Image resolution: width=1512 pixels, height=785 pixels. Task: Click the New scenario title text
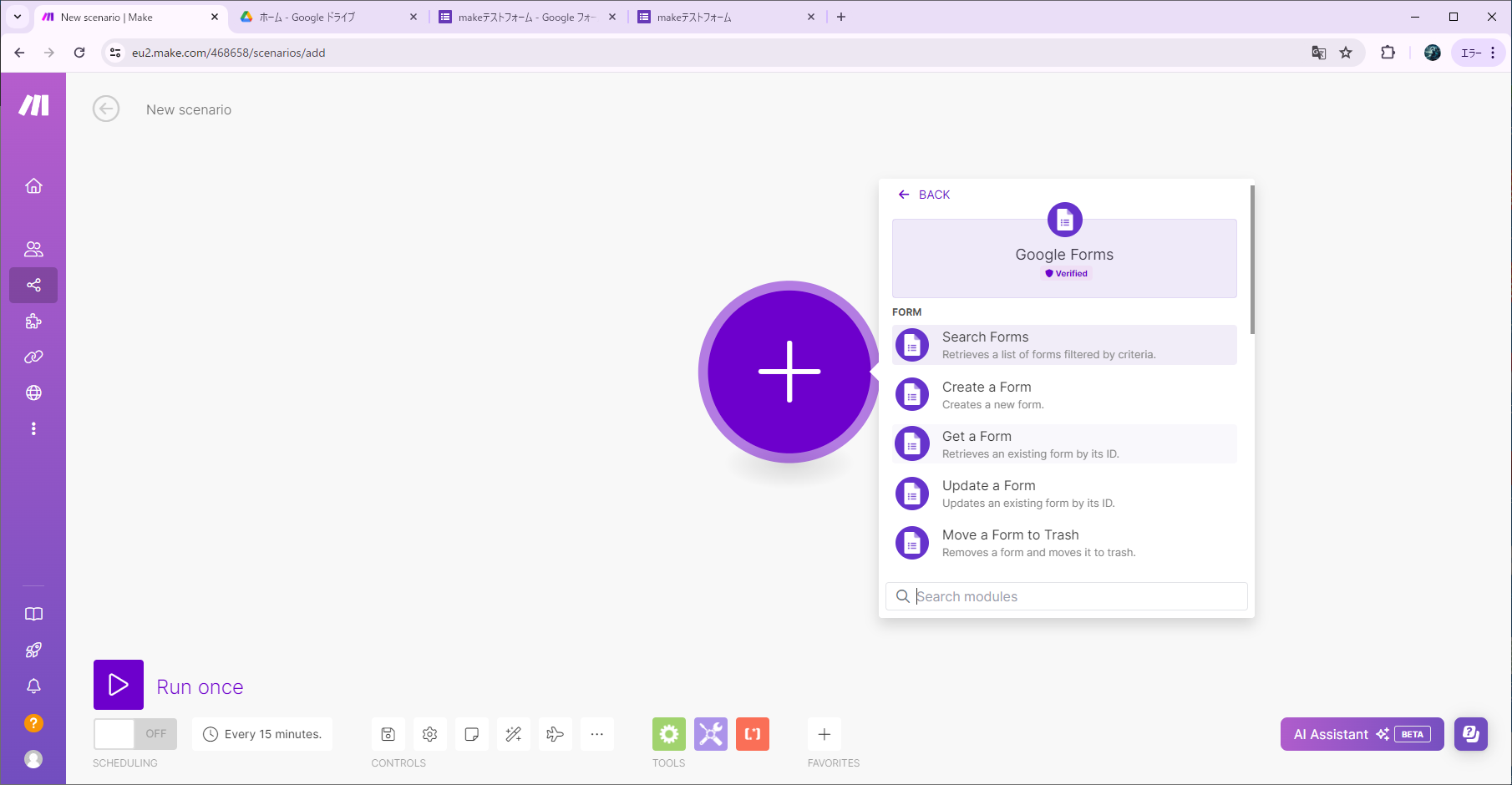tap(189, 109)
